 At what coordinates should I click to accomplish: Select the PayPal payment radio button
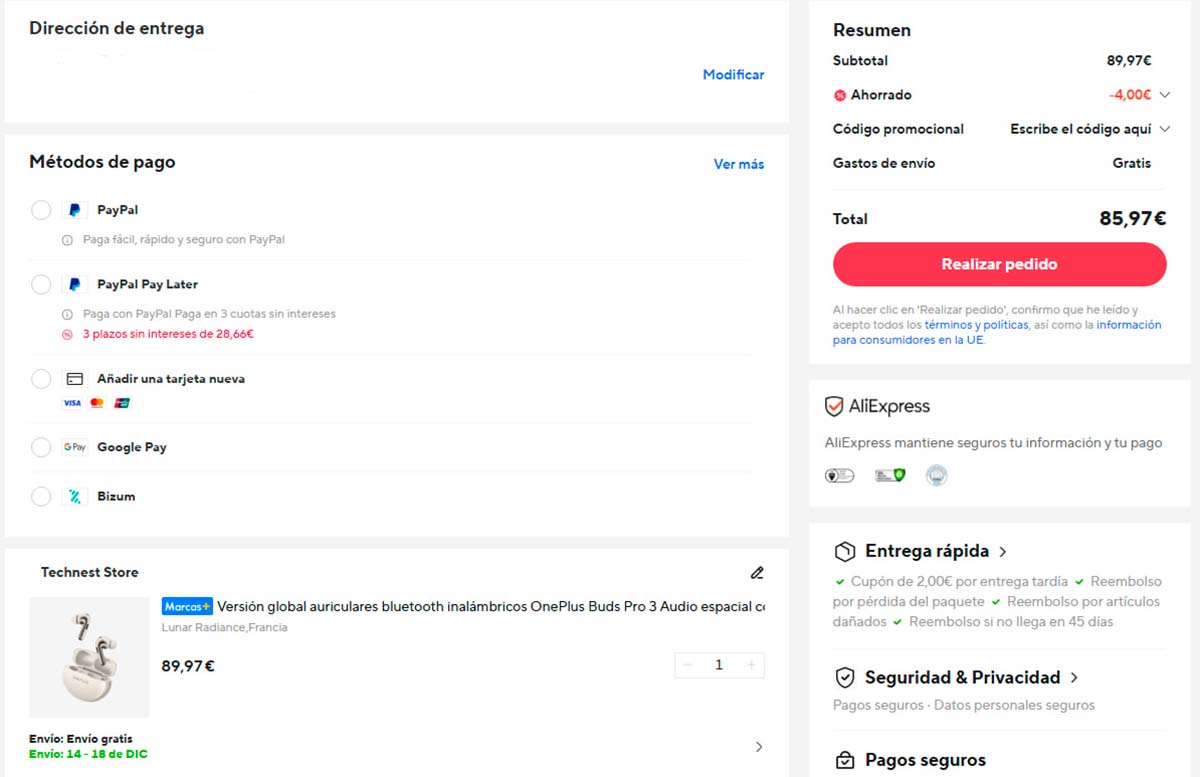pos(40,210)
